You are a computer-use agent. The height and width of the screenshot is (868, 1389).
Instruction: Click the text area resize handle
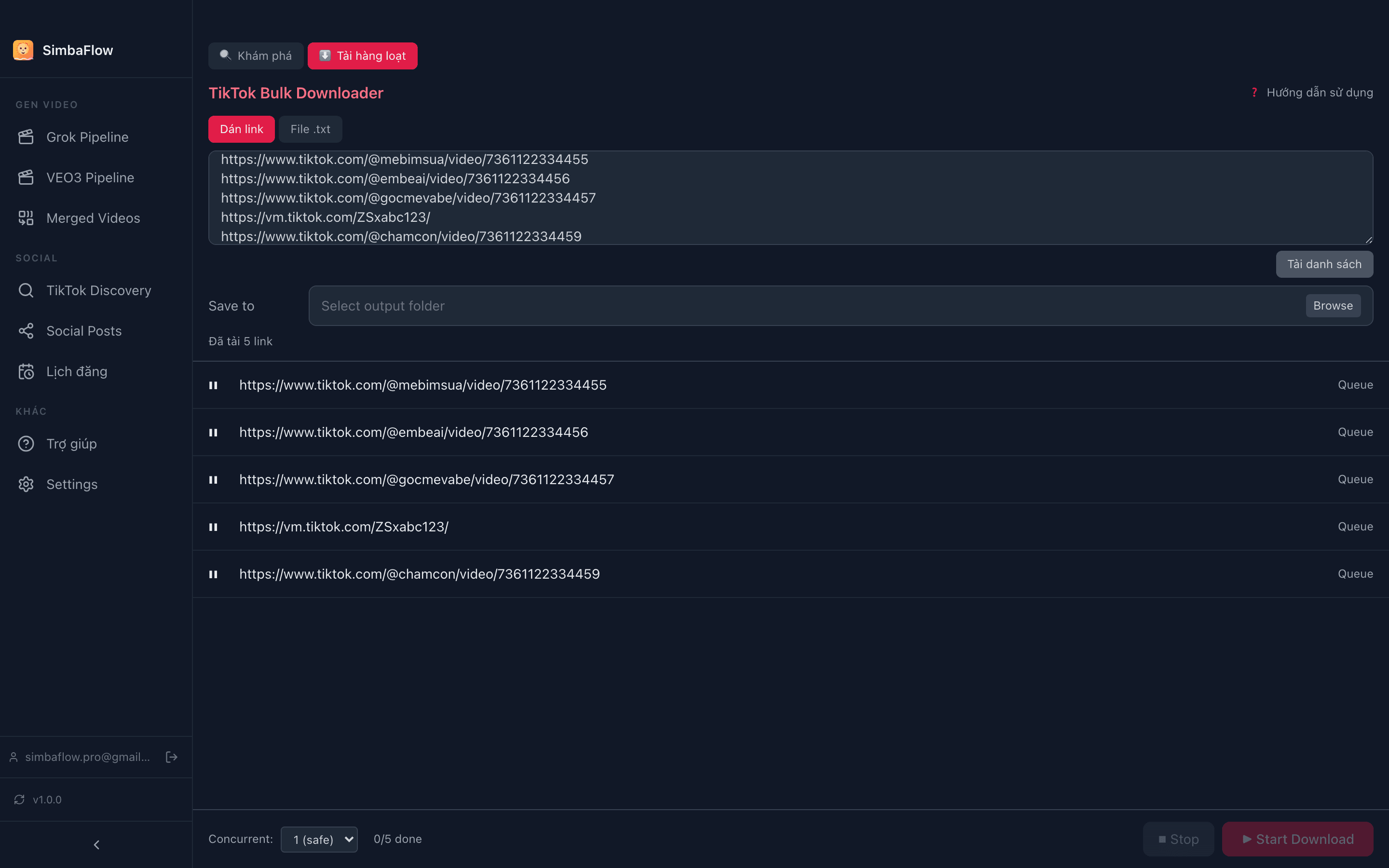pyautogui.click(x=1368, y=240)
